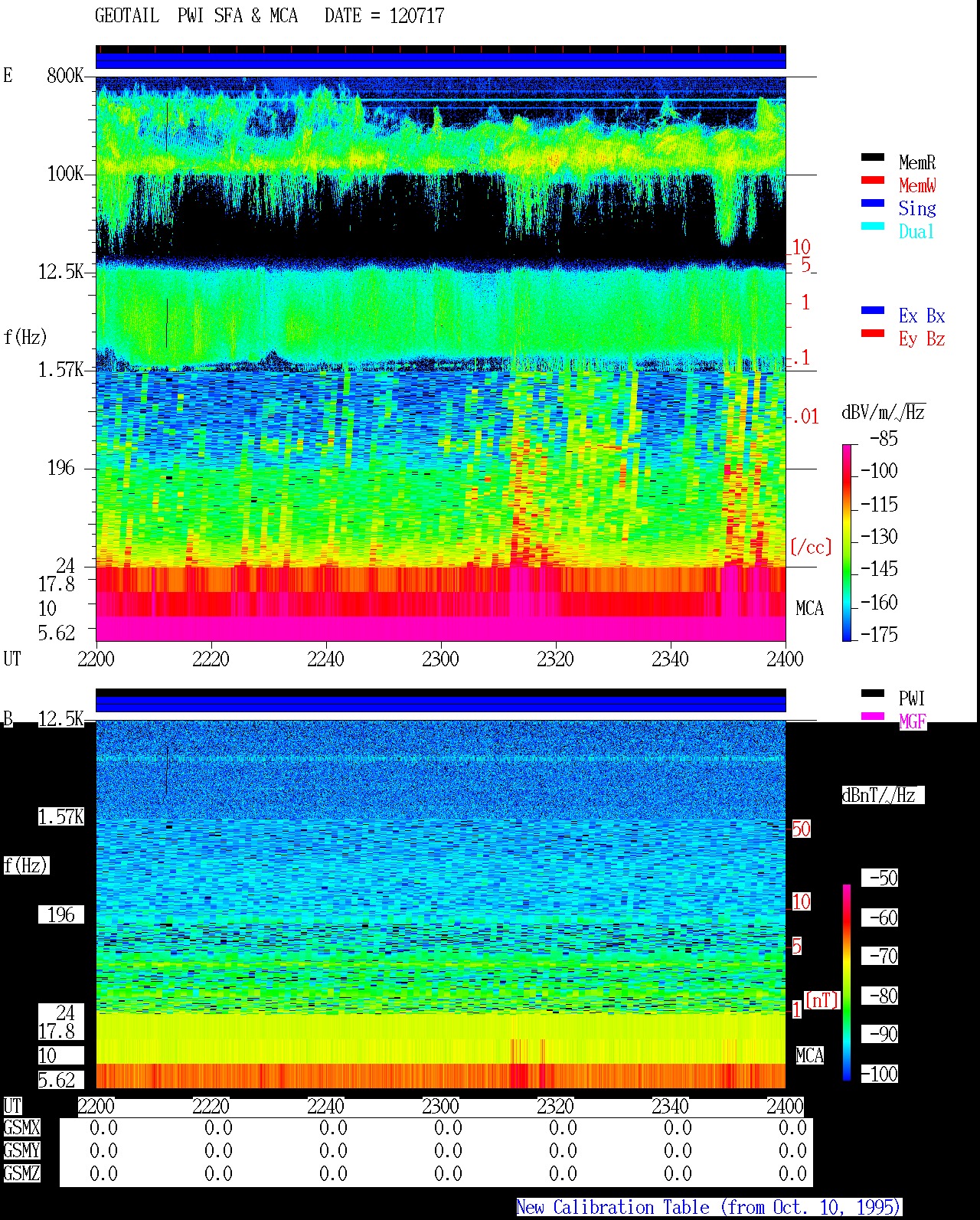Click the black PWI legend swatch
The image size is (980, 1220).
click(x=873, y=693)
